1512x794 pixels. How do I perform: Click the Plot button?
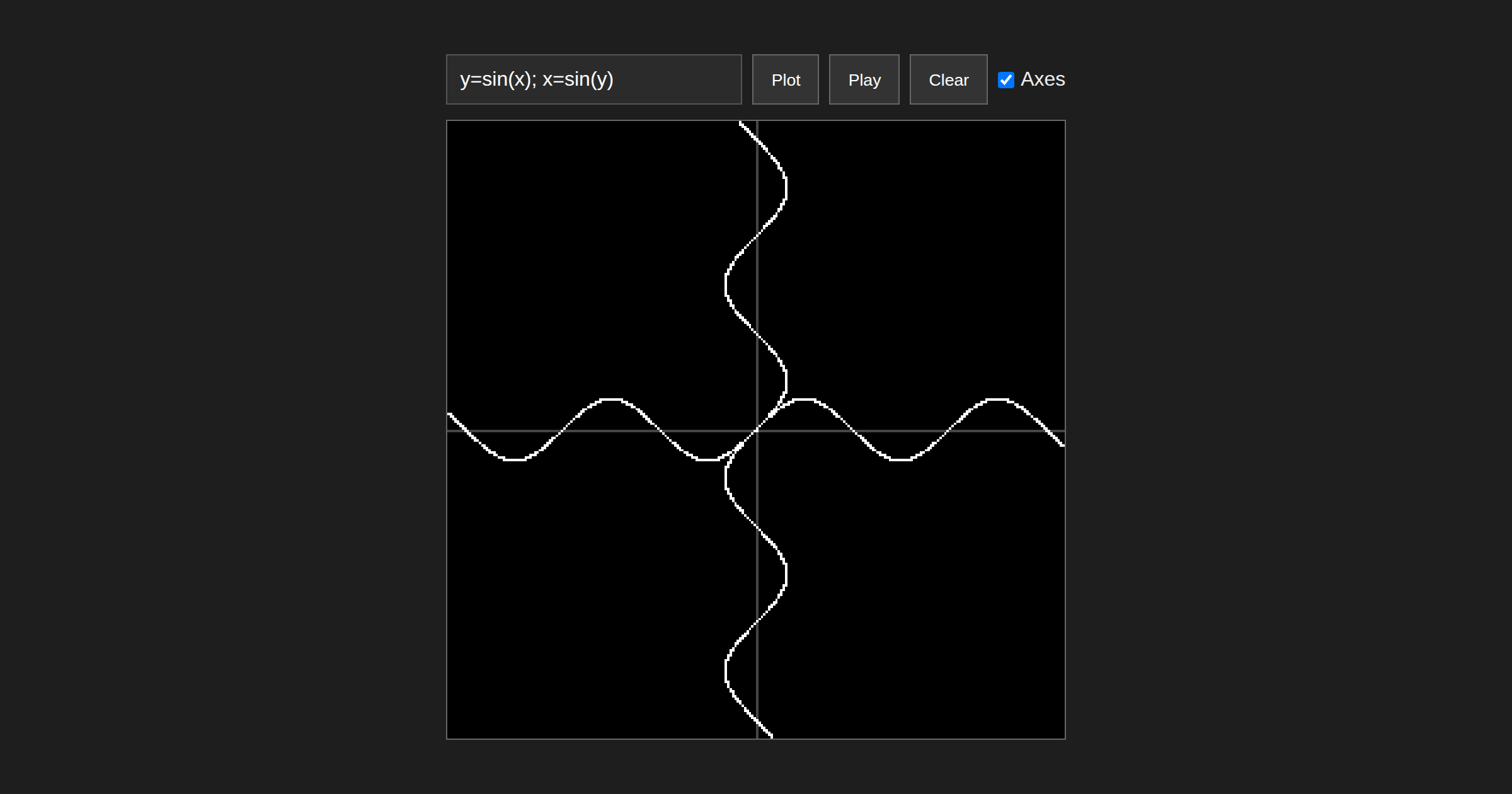tap(785, 79)
